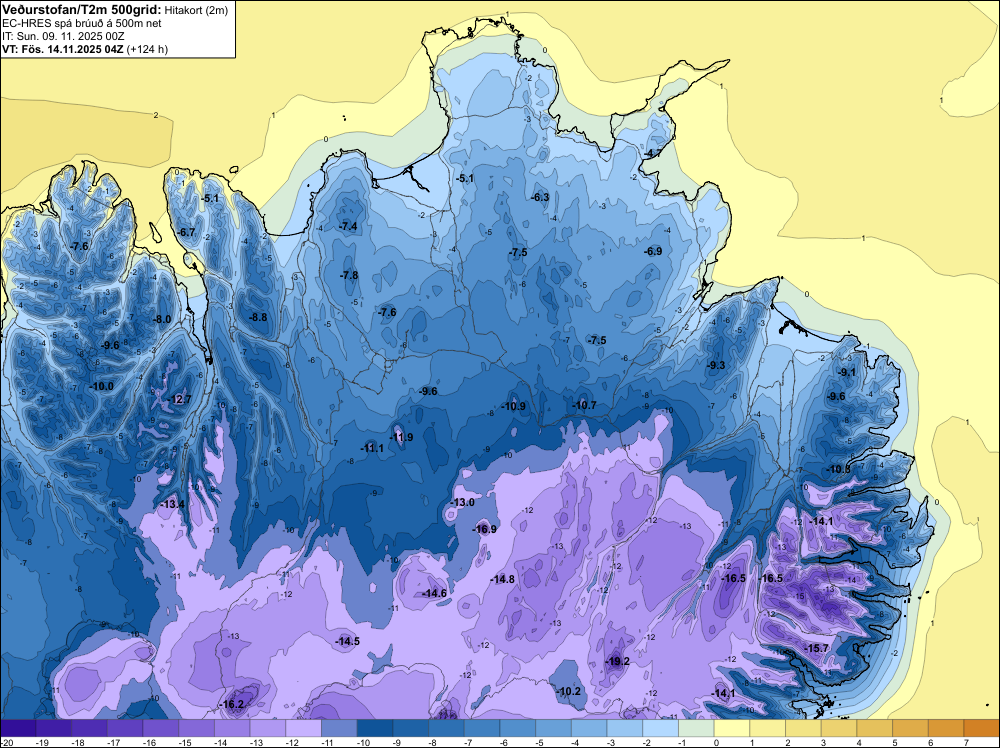Click the light yellow legend swatch labeled 0
The image size is (1000, 748).
732,728
